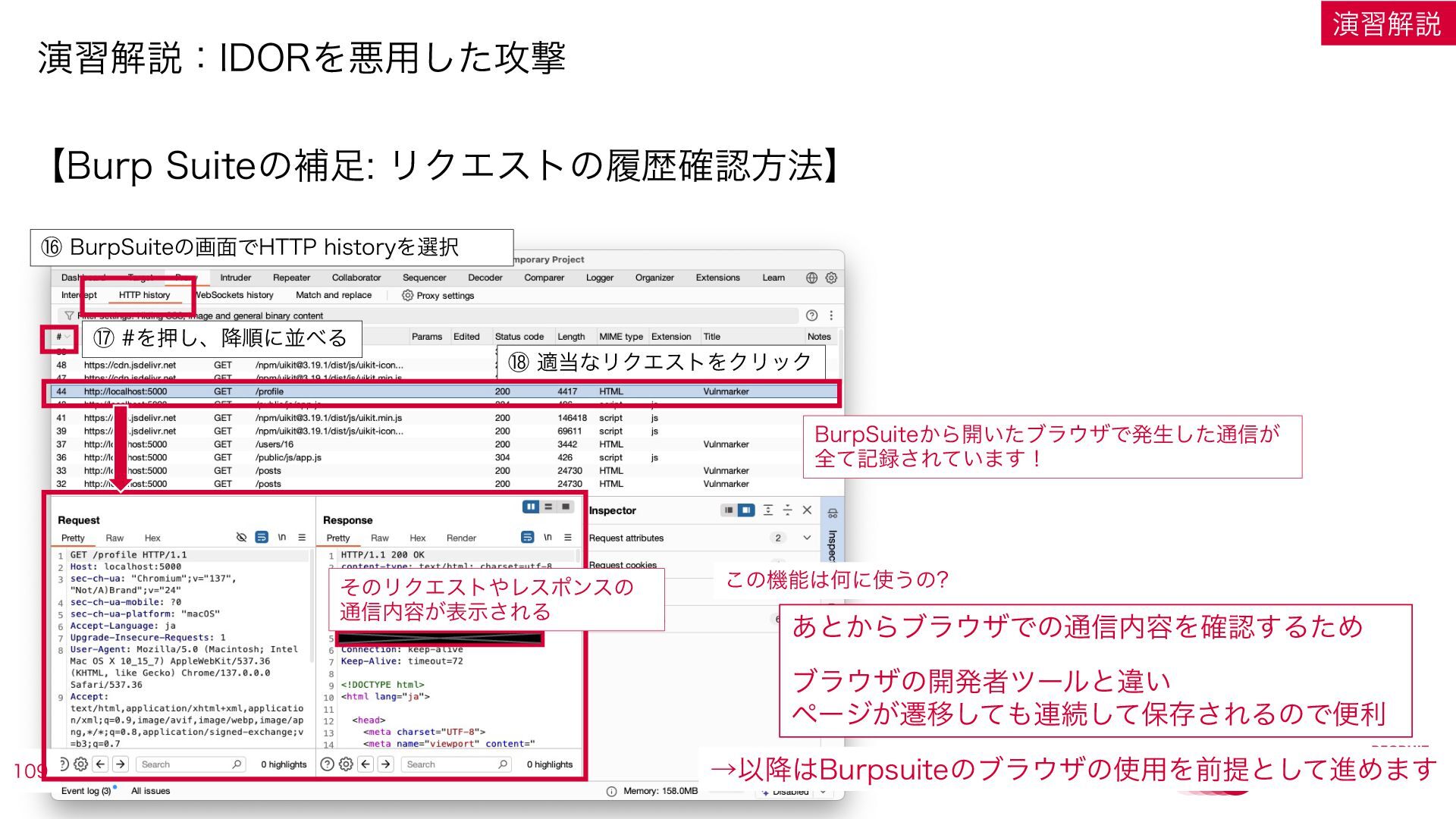This screenshot has height=819, width=1456.
Task: Switch to stacked horizontal request/response layout
Action: click(x=548, y=507)
